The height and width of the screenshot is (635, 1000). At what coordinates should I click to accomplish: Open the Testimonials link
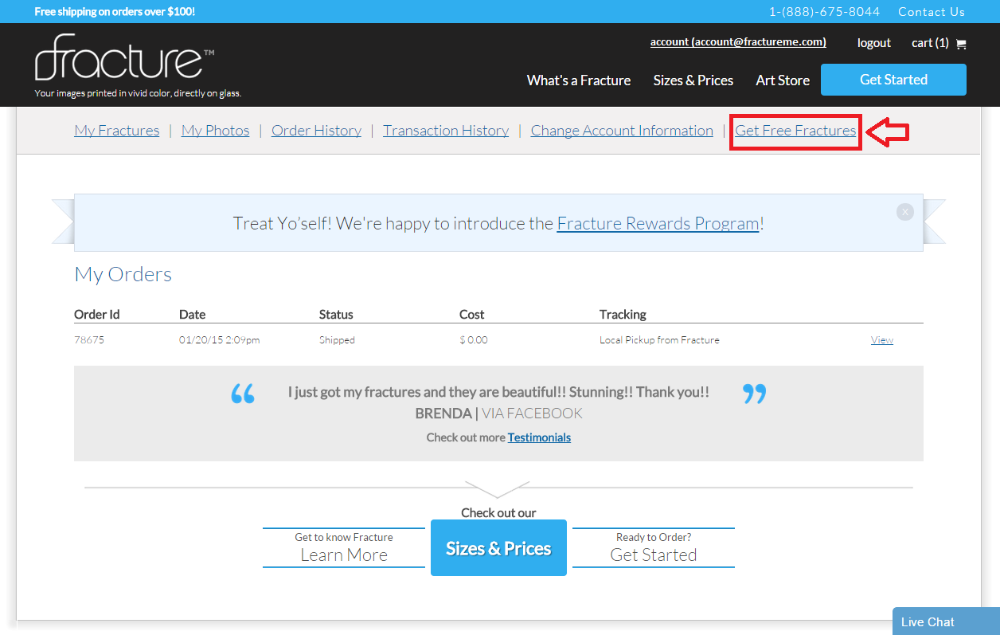click(x=539, y=437)
